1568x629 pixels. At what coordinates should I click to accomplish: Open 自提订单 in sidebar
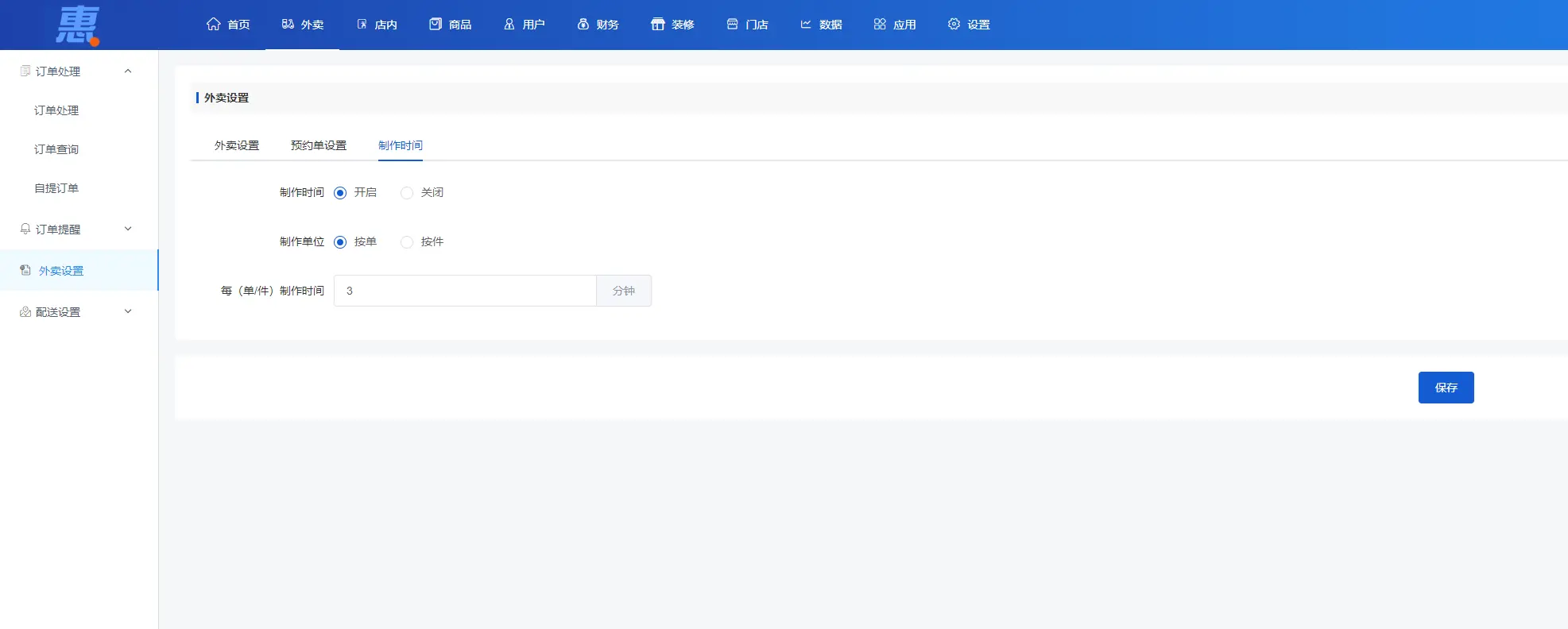[x=56, y=188]
